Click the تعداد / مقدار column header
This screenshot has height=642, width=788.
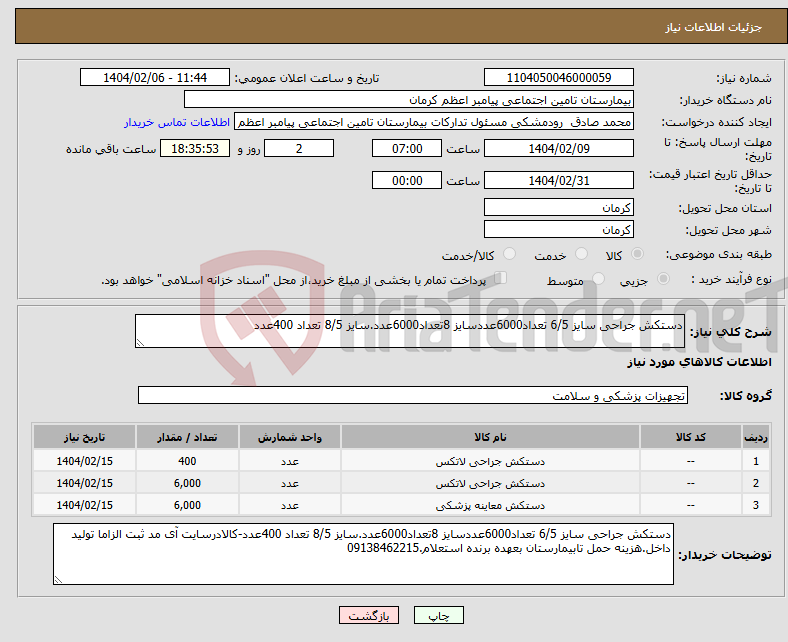(x=187, y=437)
